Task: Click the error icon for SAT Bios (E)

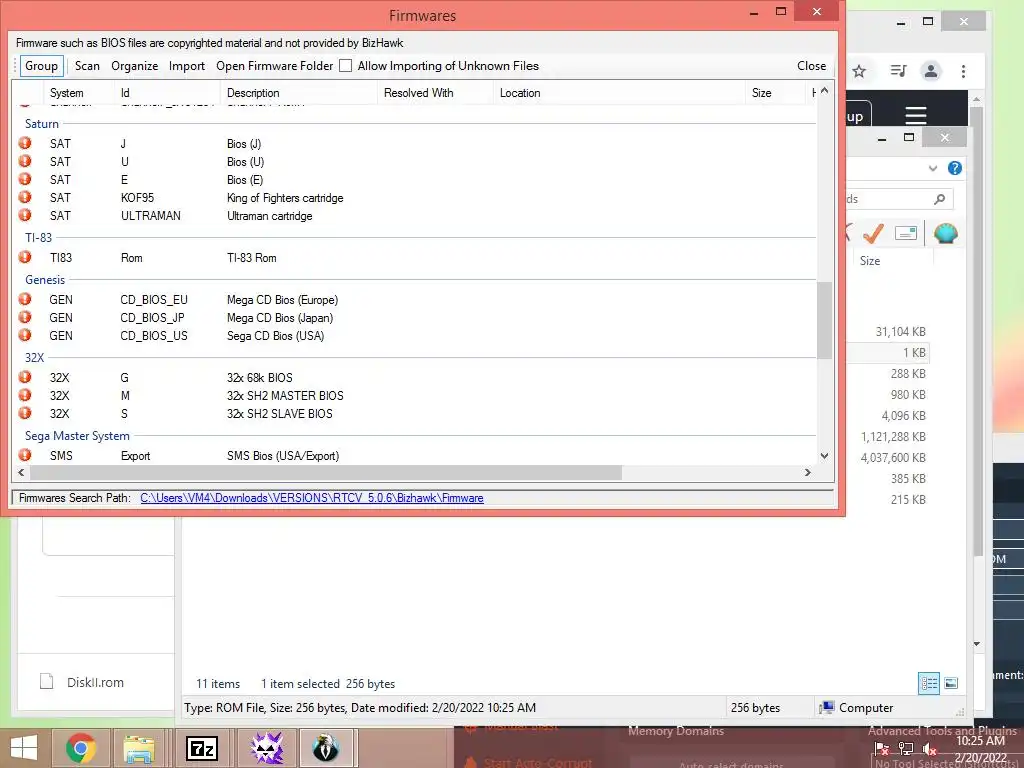Action: [x=25, y=179]
